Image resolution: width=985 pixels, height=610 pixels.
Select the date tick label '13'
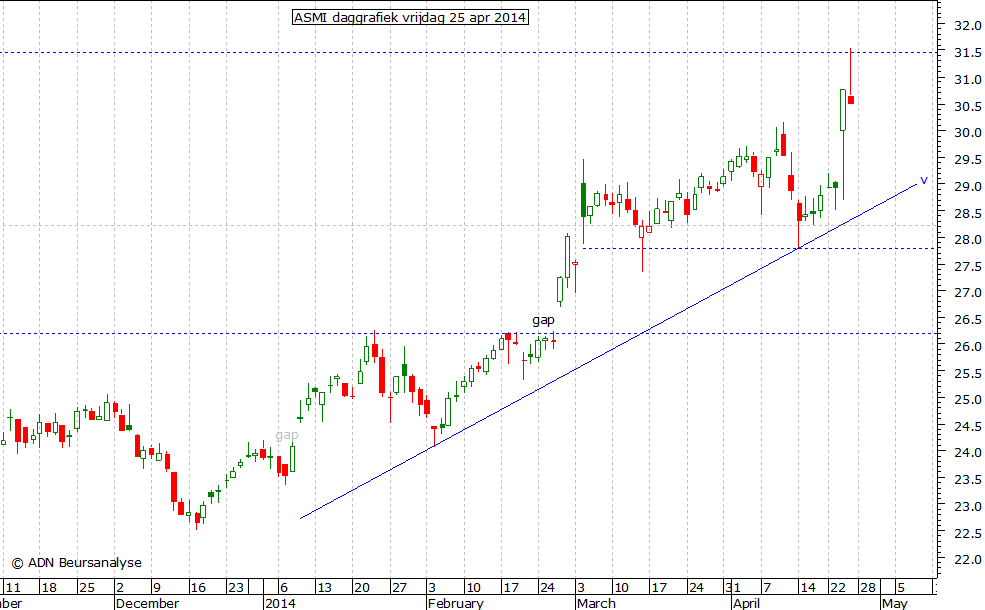tap(324, 588)
